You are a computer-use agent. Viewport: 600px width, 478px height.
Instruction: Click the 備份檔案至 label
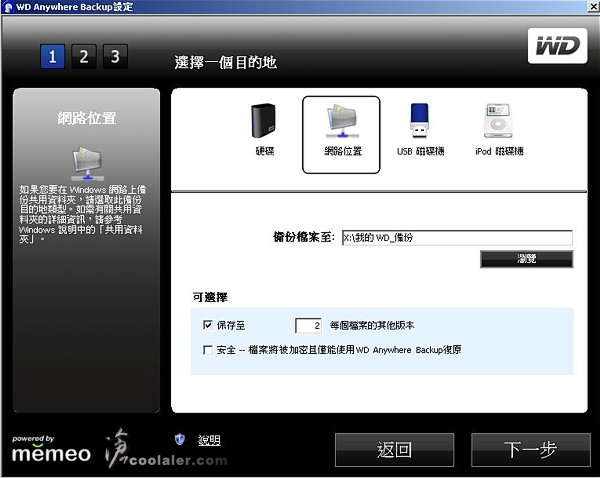[x=304, y=237]
